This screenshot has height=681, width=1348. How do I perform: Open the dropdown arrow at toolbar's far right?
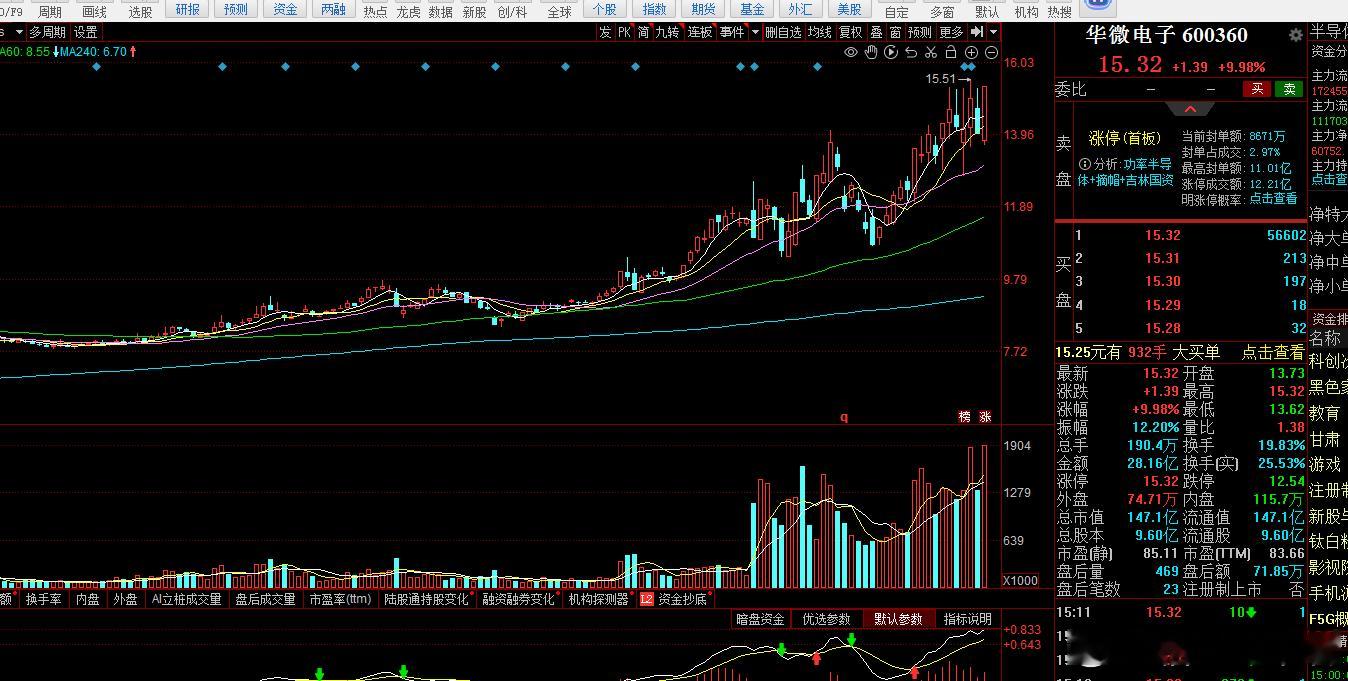pyautogui.click(x=993, y=31)
